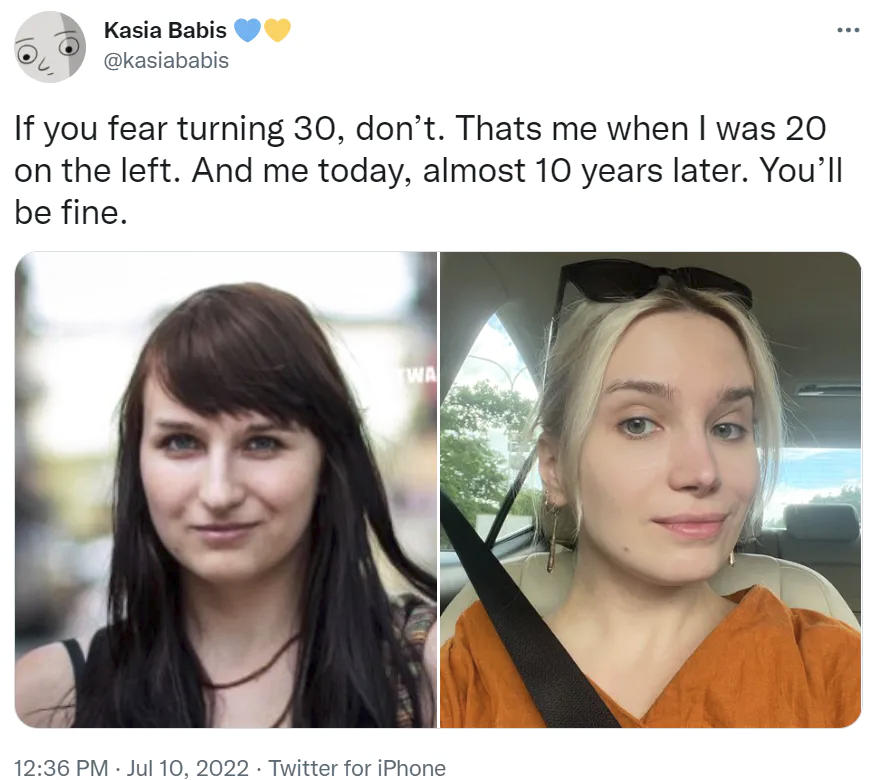The width and height of the screenshot is (871, 780).
Task: Select the Jul 10, 2022 date
Action: coord(188,768)
